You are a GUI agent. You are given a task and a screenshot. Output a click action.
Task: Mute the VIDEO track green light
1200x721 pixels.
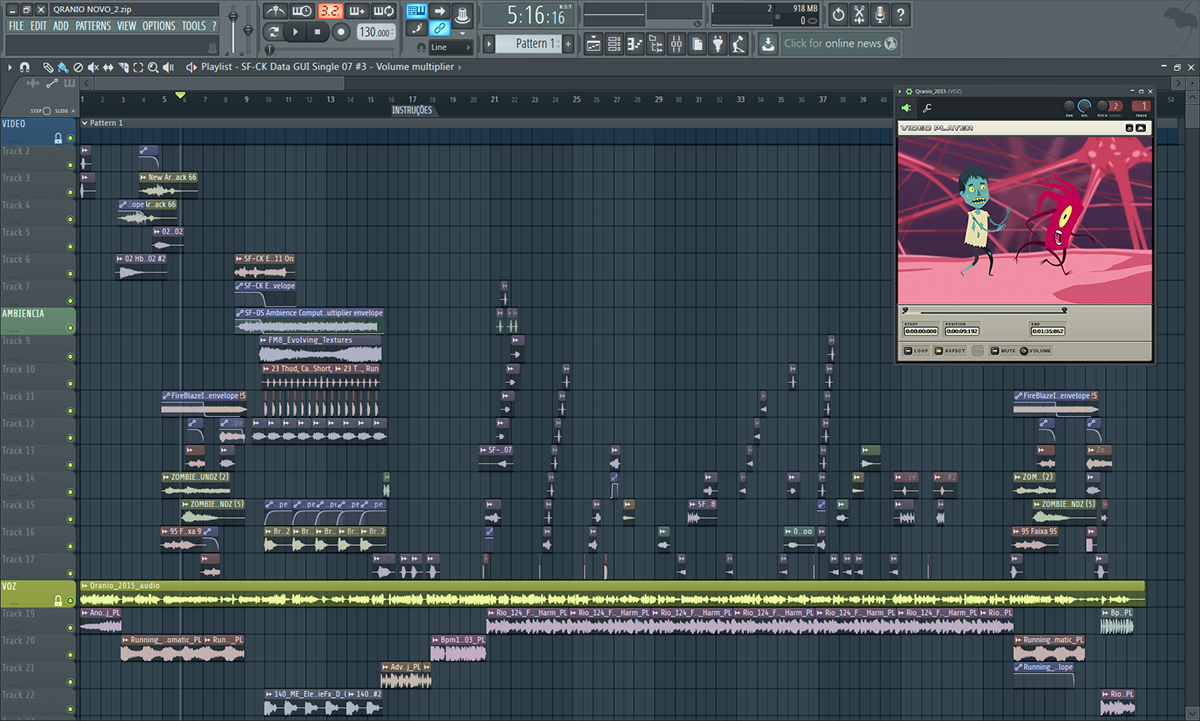tap(70, 138)
